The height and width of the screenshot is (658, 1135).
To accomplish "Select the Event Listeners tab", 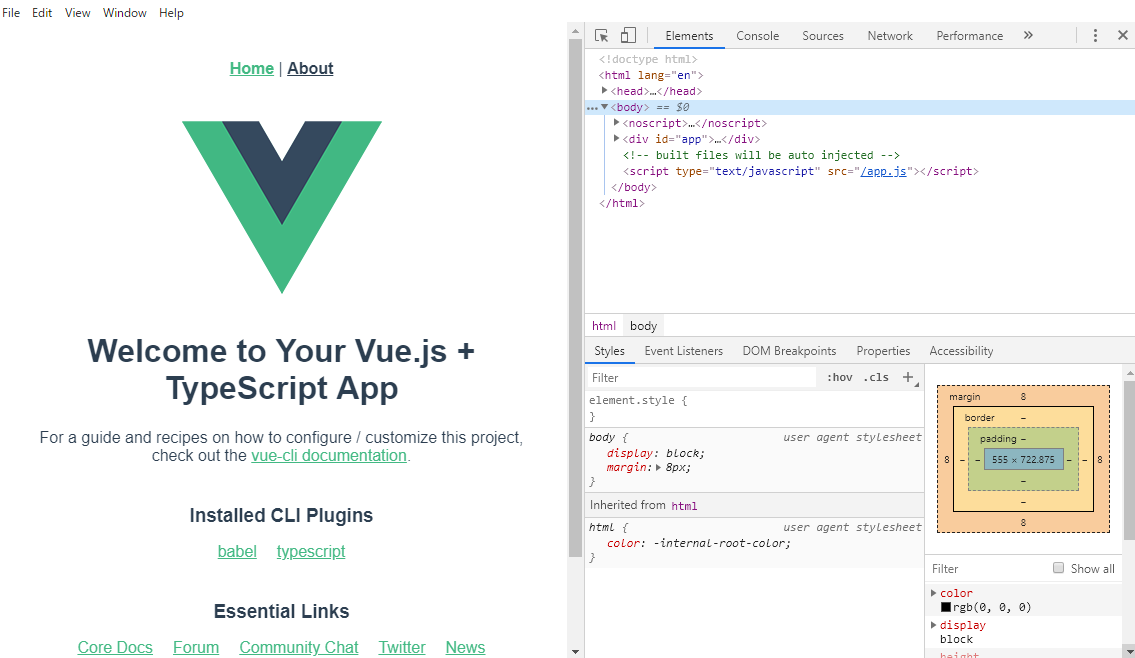I will [684, 351].
